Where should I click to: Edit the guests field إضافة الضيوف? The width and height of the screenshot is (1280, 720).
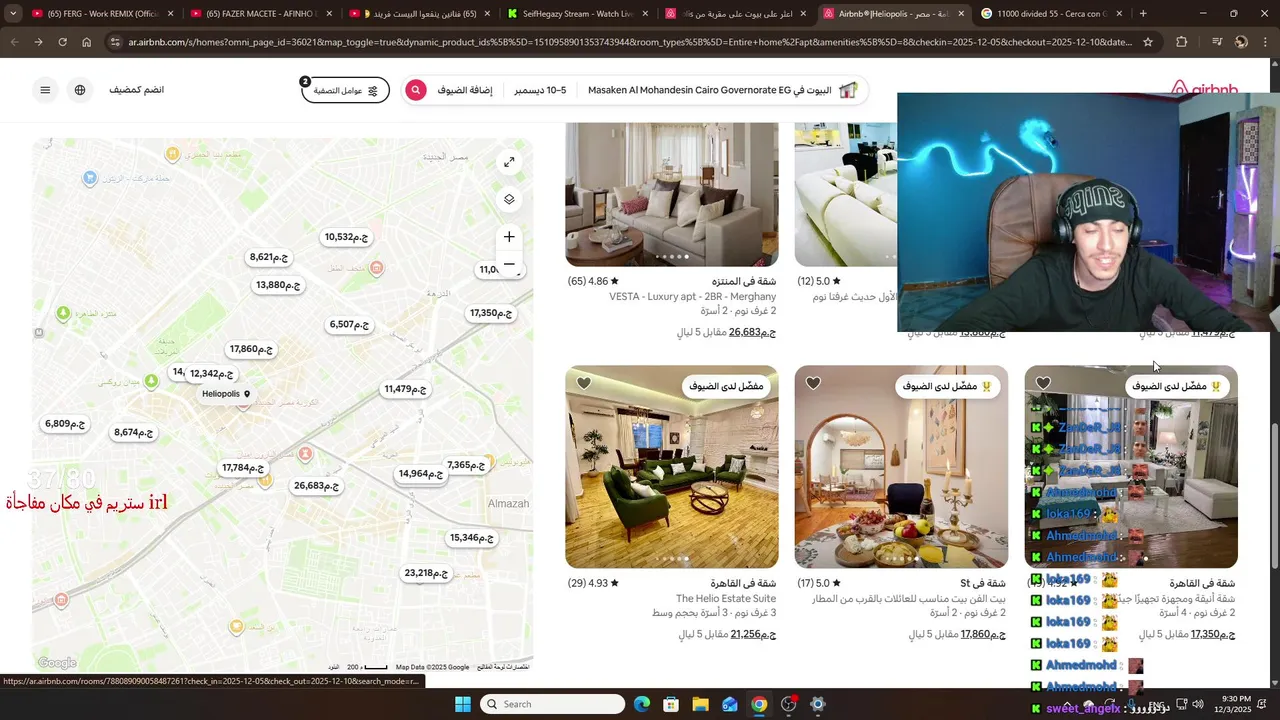[465, 90]
